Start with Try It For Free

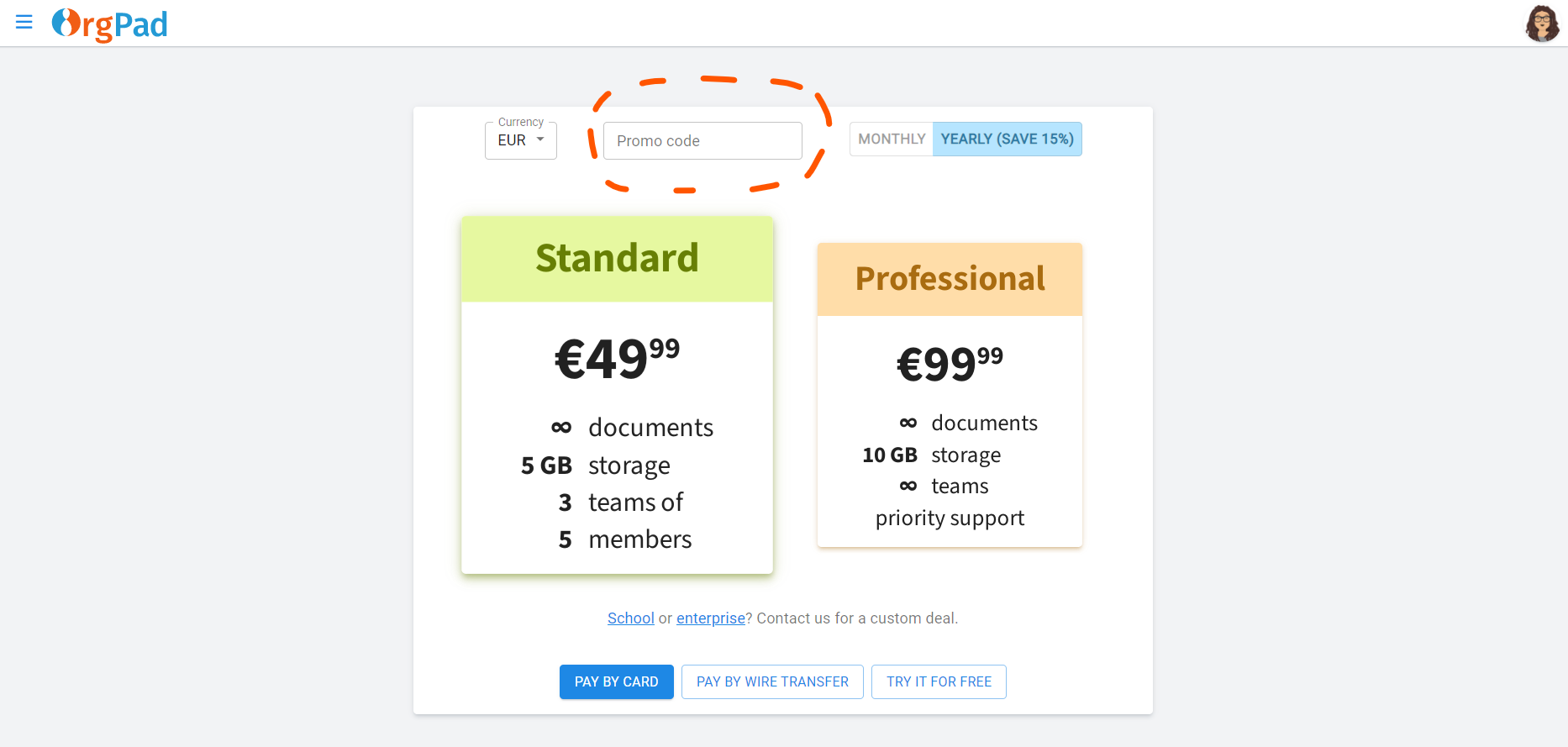(939, 682)
